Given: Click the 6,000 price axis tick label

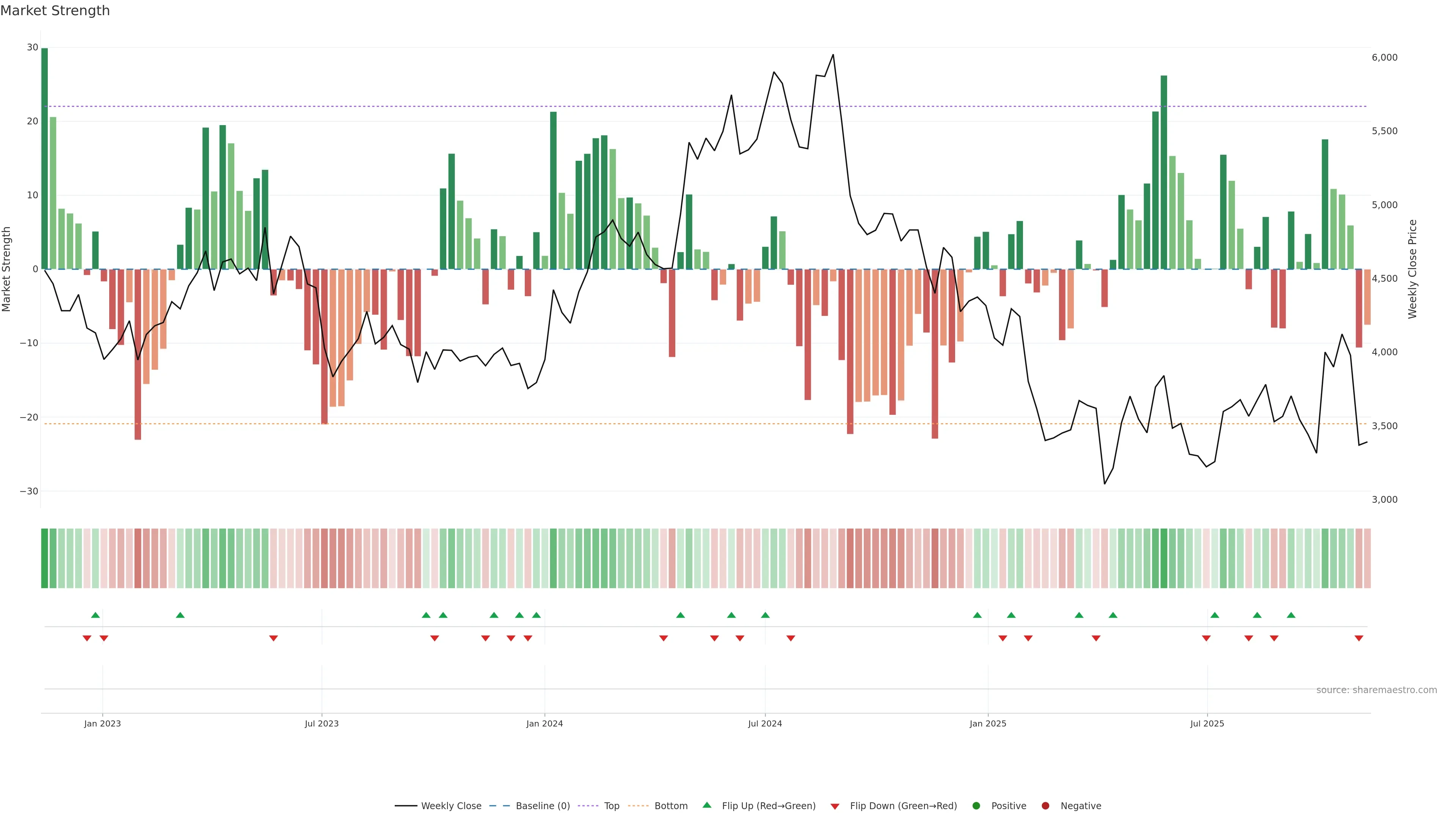Looking at the screenshot, I should [1384, 58].
